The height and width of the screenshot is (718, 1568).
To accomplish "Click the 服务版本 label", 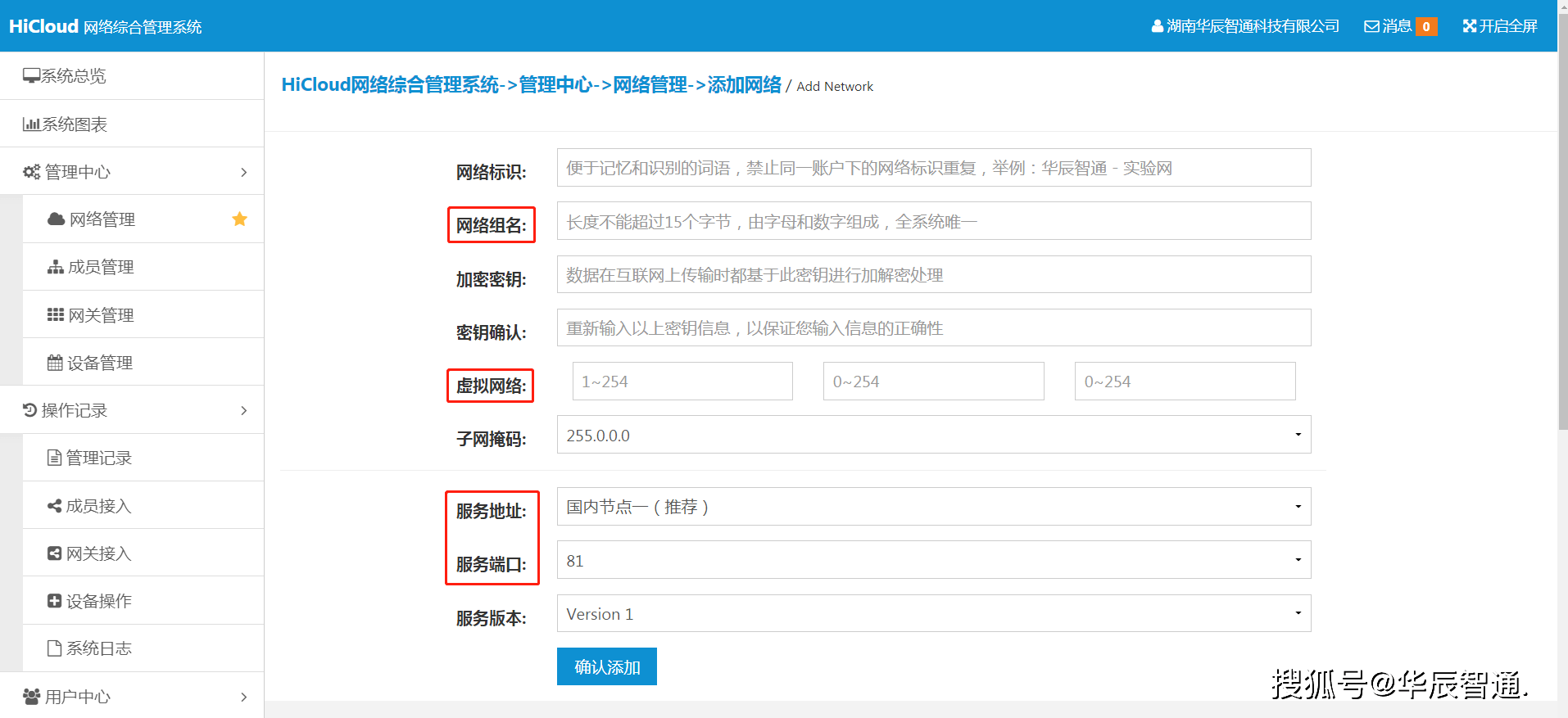I will coord(491,618).
